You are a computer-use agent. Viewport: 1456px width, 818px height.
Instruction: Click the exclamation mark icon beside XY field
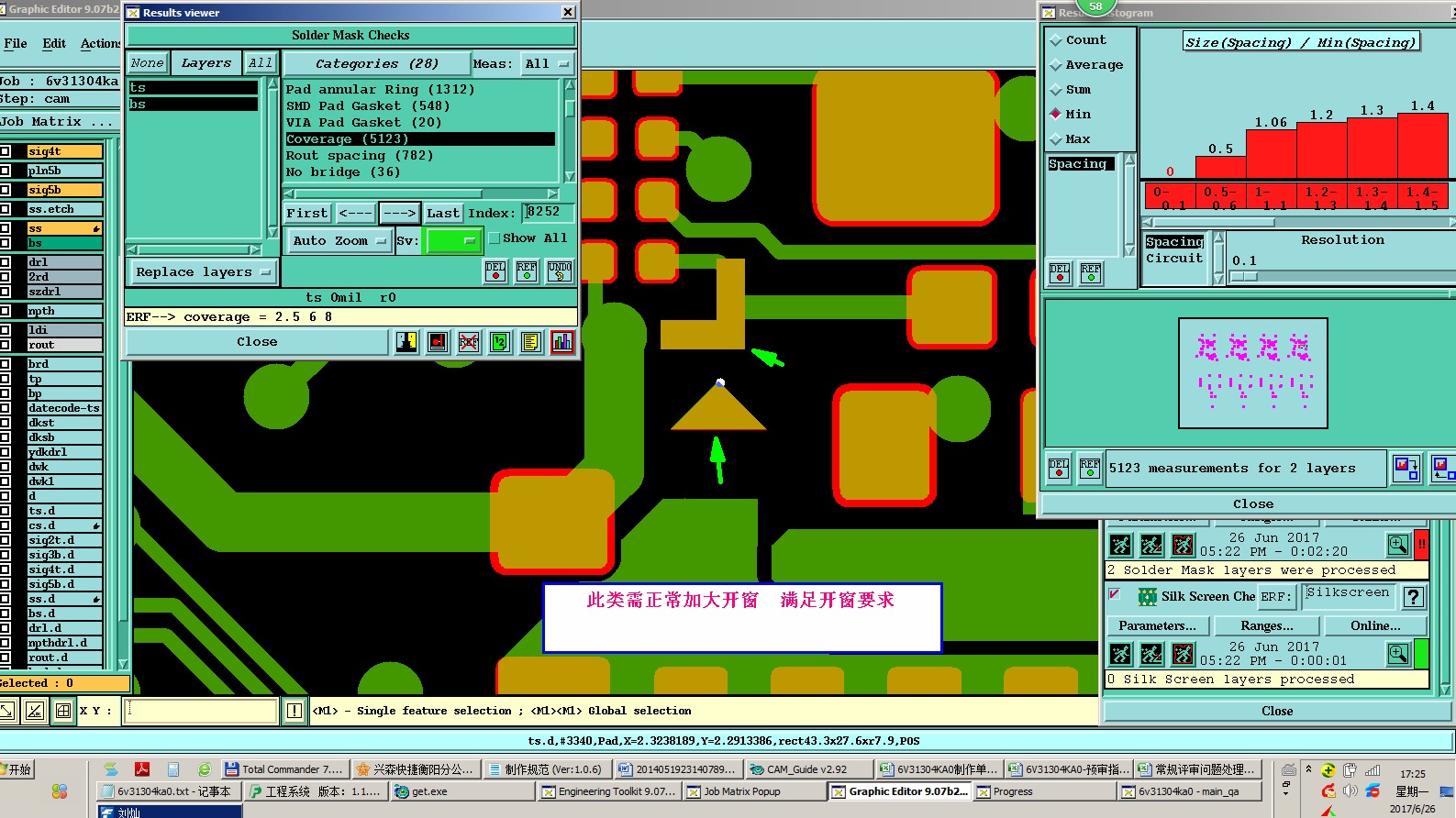pyautogui.click(x=295, y=711)
